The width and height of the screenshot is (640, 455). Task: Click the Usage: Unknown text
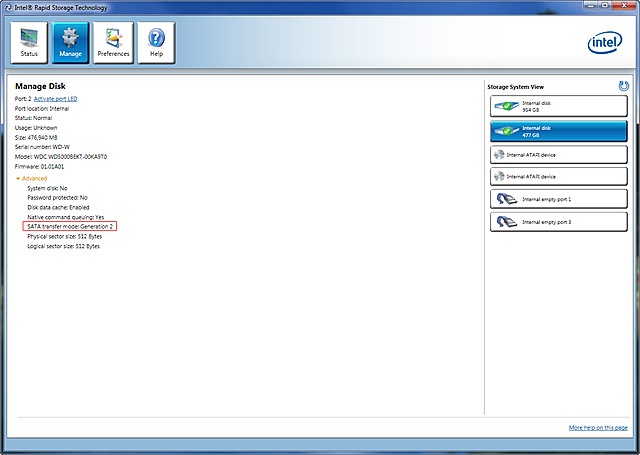[36, 128]
